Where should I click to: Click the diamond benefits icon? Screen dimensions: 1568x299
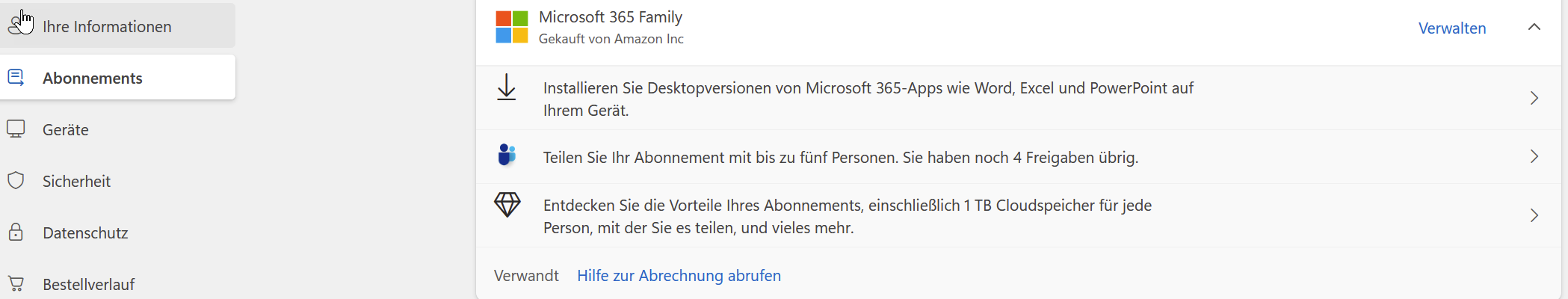click(507, 204)
